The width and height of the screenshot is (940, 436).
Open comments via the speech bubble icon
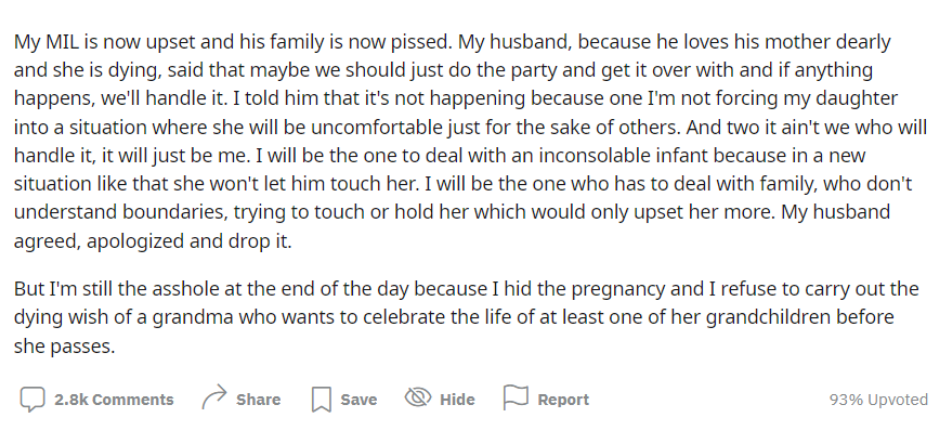click(x=32, y=399)
